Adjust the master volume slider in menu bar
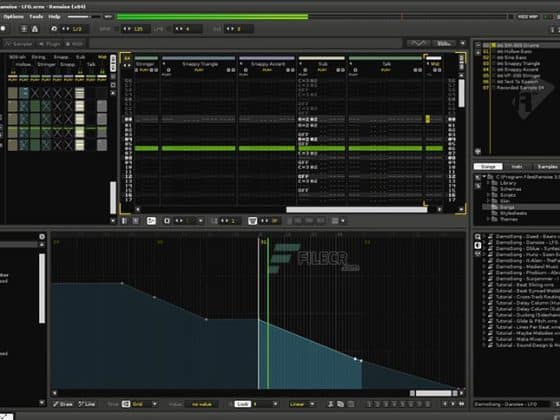The height and width of the screenshot is (420, 560). tap(84, 16)
